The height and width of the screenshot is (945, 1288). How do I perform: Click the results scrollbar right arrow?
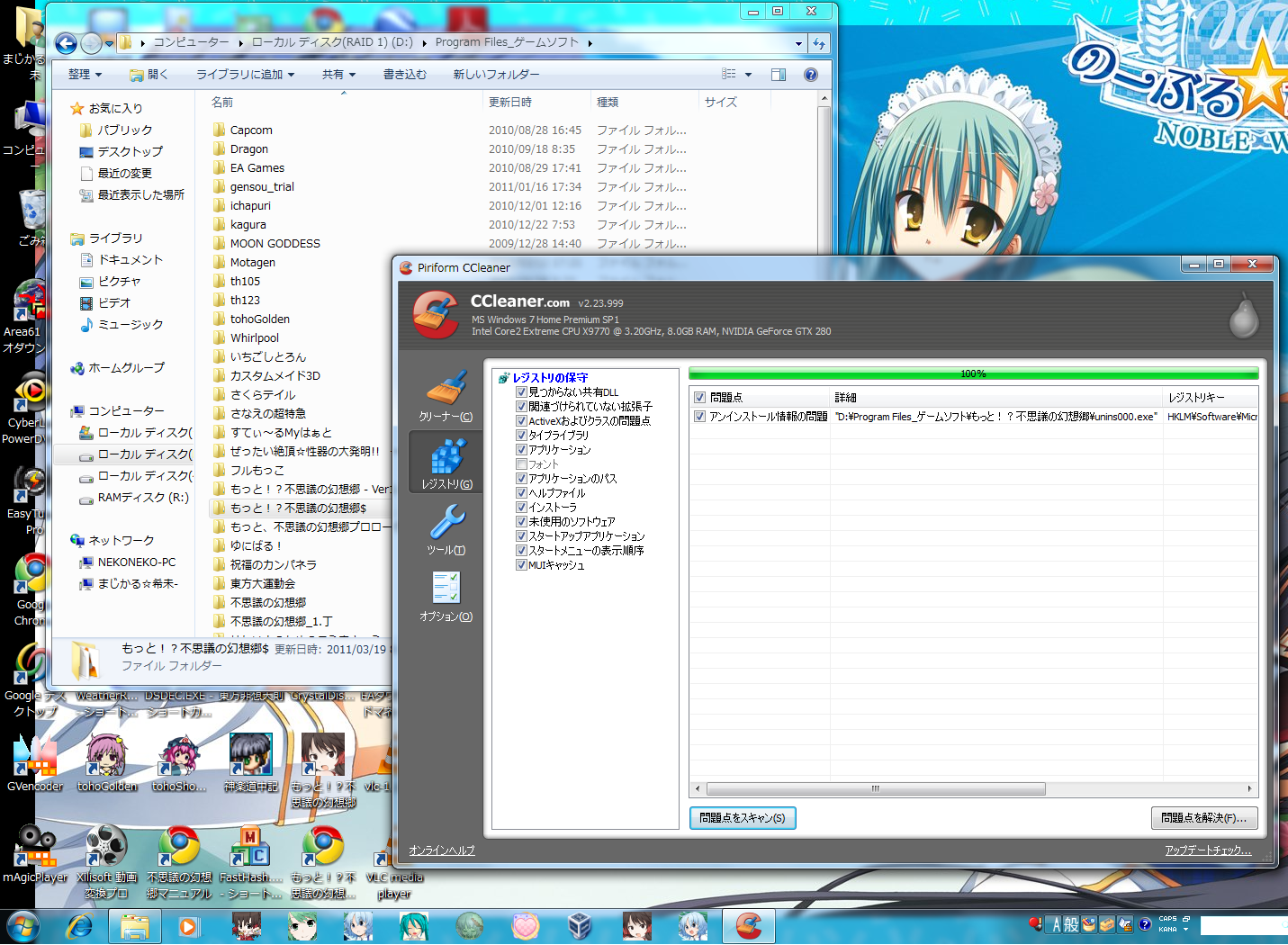pos(1249,789)
